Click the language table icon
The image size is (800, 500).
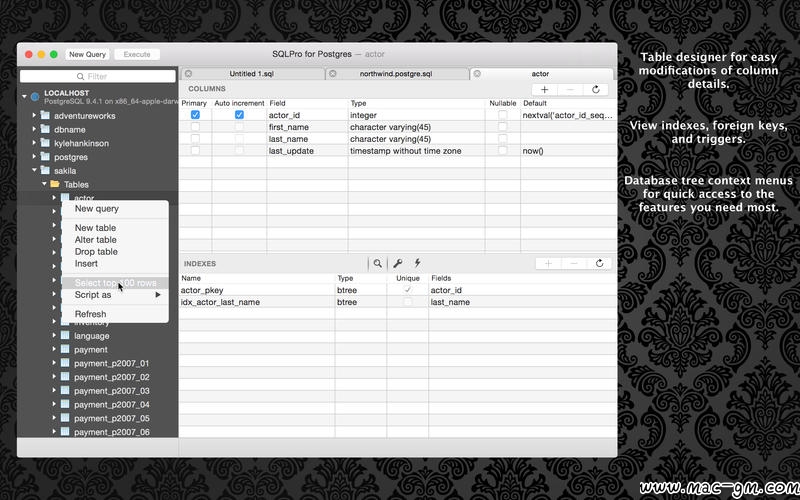pyautogui.click(x=65, y=335)
